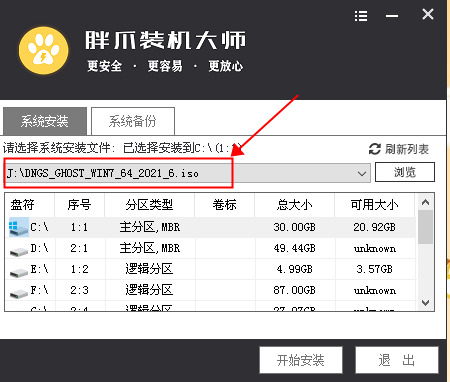Switch to the 系统备份 tab
The height and width of the screenshot is (382, 450).
pyautogui.click(x=133, y=121)
